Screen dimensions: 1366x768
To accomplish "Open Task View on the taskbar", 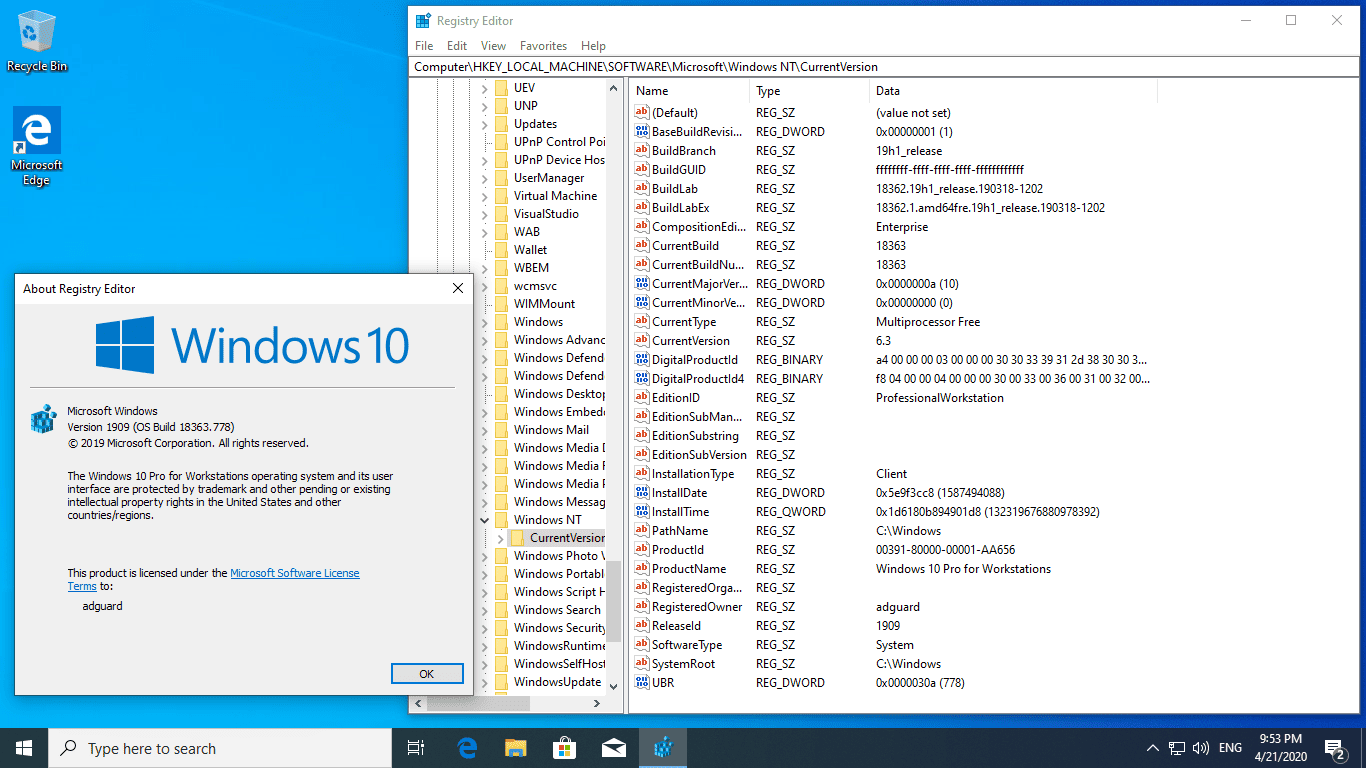I will click(417, 748).
